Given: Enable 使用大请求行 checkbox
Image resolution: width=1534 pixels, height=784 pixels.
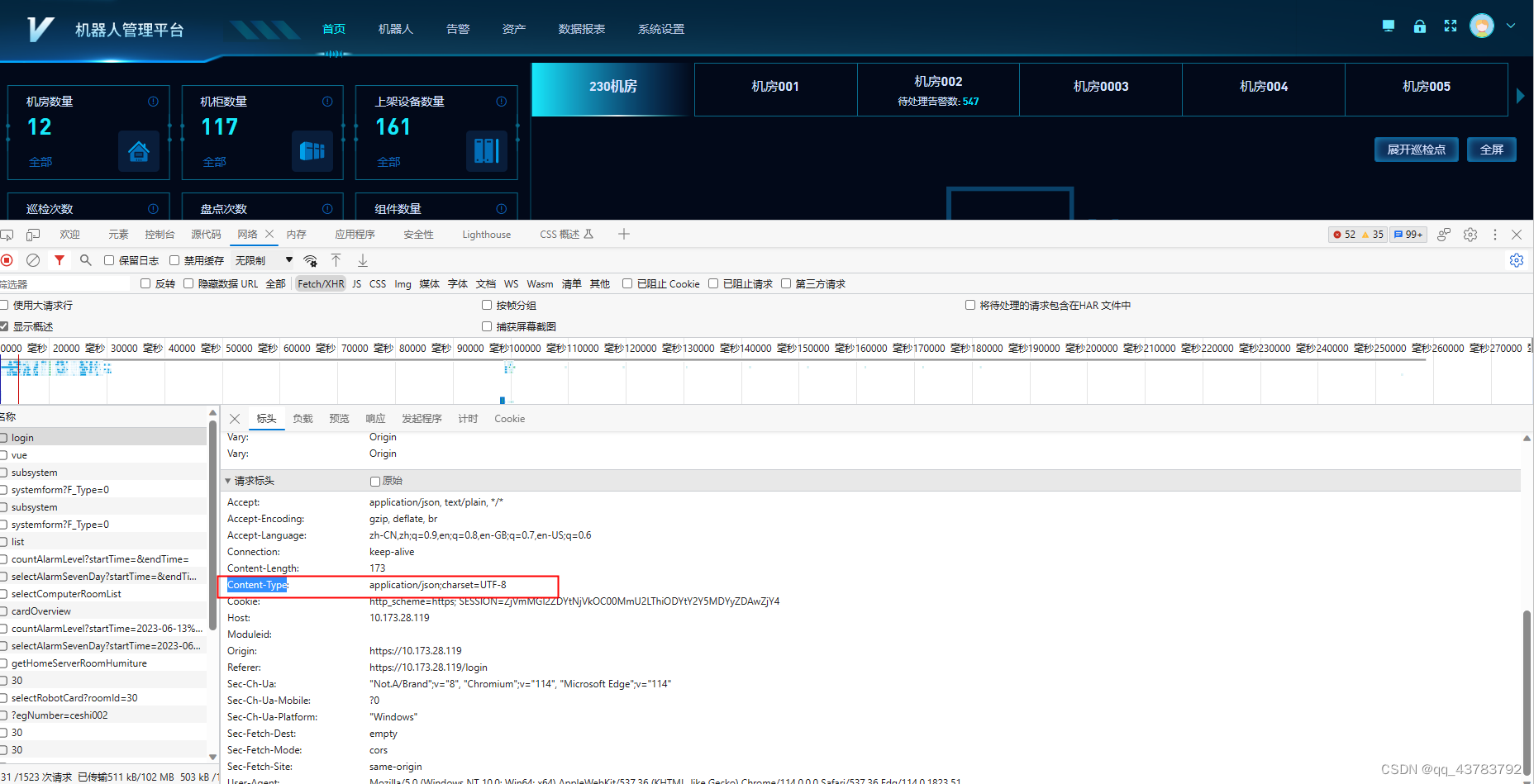Looking at the screenshot, I should [x=4, y=305].
